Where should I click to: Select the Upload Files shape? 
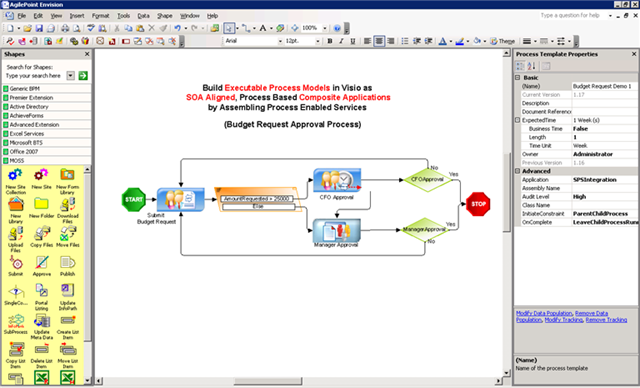16,239
